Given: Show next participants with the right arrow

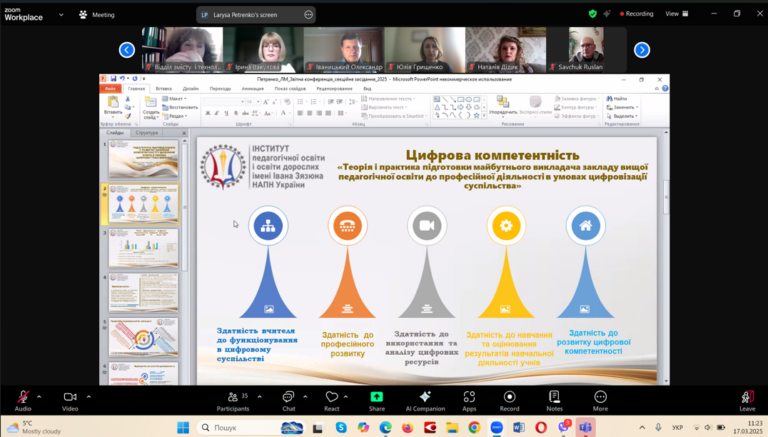Looking at the screenshot, I should tap(642, 50).
